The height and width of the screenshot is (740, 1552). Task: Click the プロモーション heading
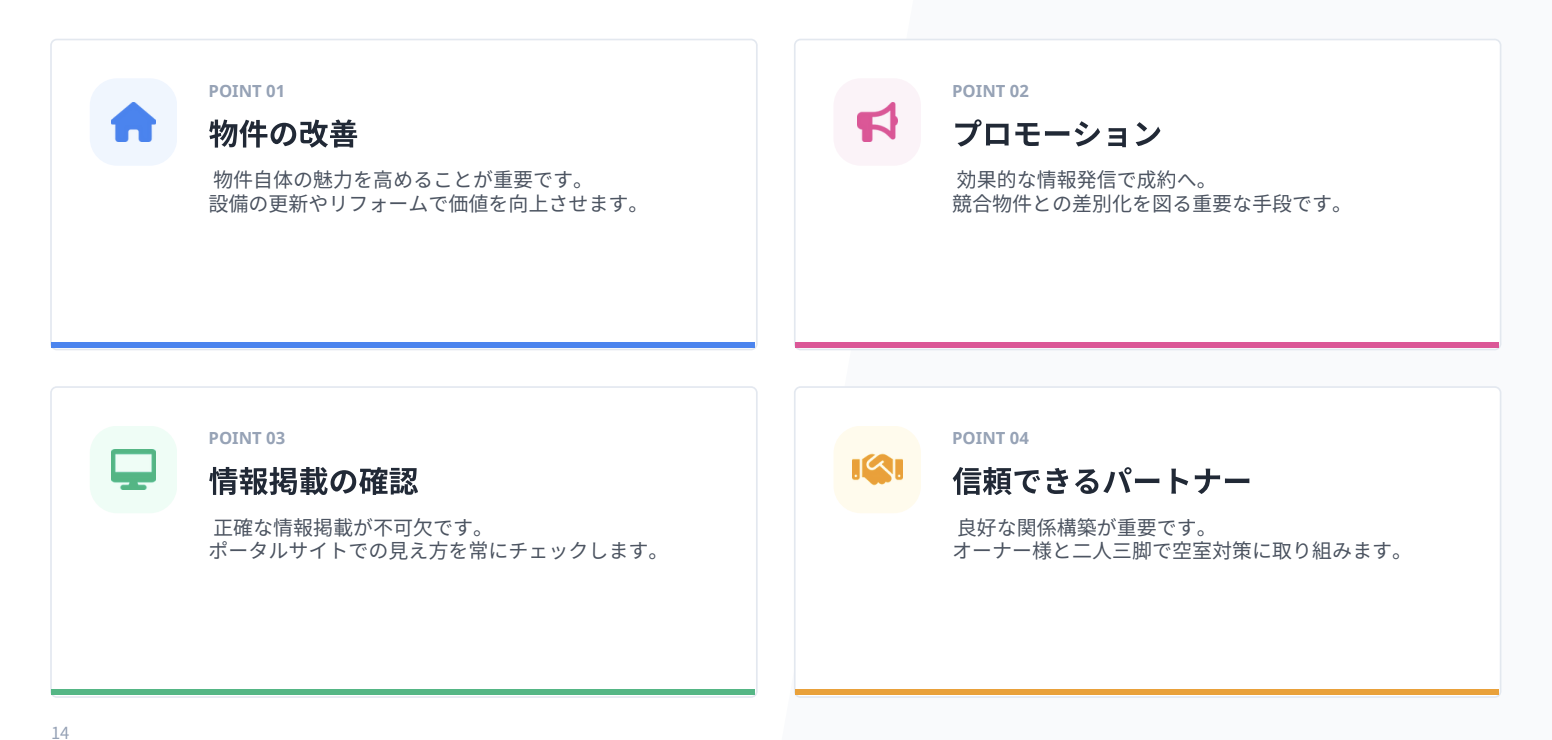[x=1057, y=134]
